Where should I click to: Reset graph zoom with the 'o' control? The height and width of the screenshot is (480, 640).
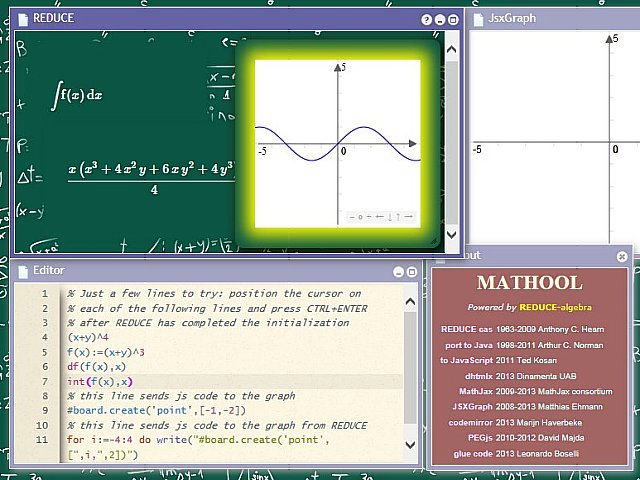[x=360, y=217]
